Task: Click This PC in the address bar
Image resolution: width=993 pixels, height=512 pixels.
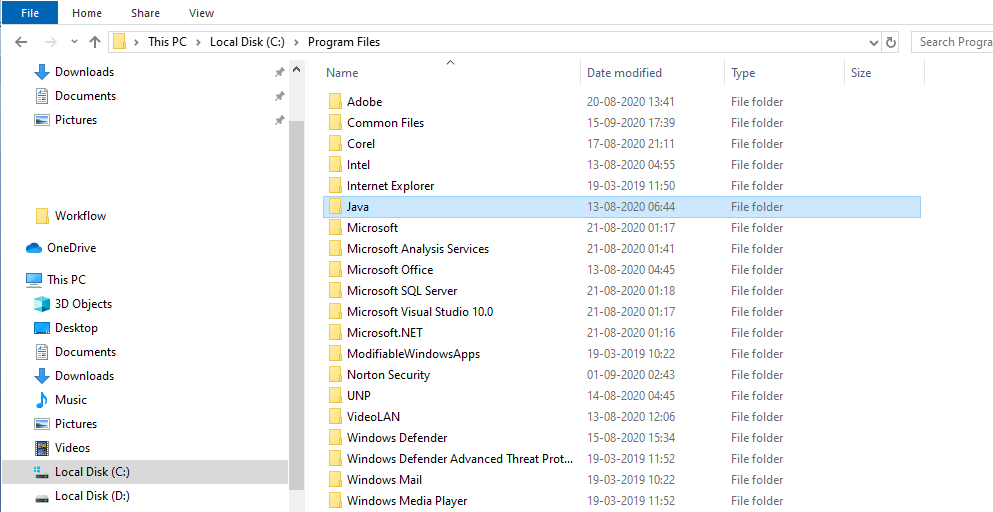Action: click(167, 42)
